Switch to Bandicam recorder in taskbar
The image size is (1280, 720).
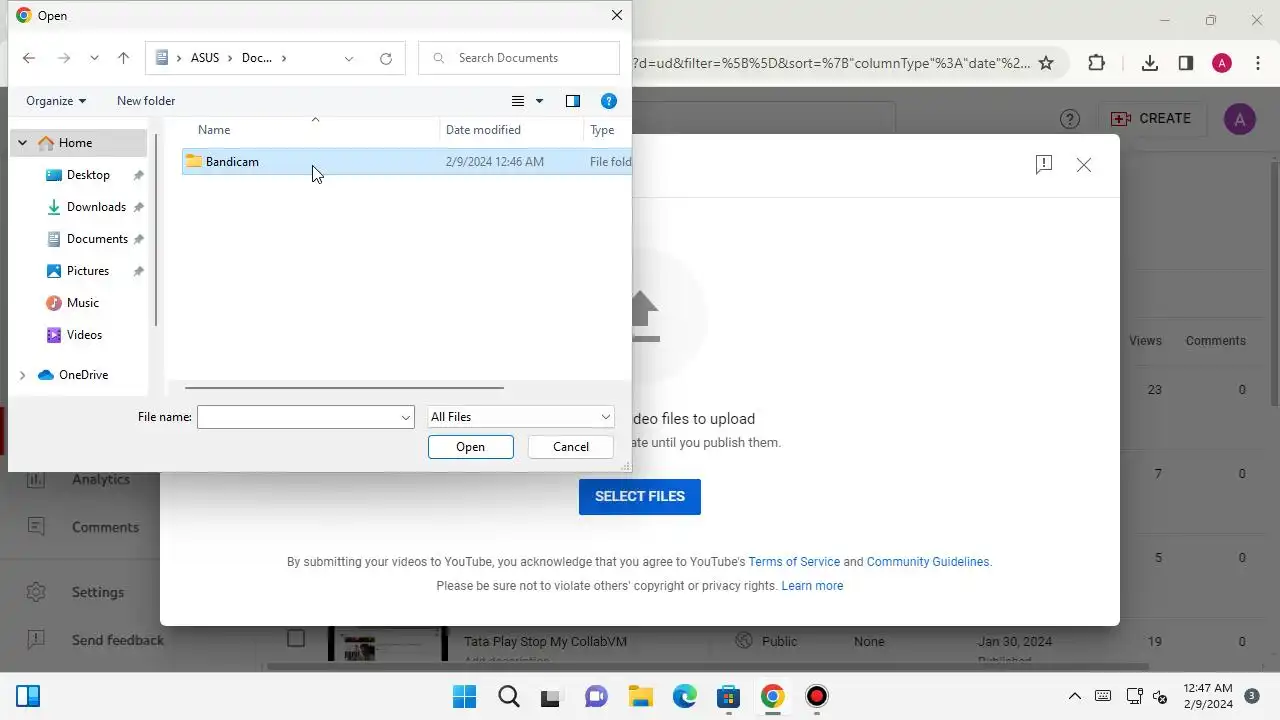click(817, 696)
